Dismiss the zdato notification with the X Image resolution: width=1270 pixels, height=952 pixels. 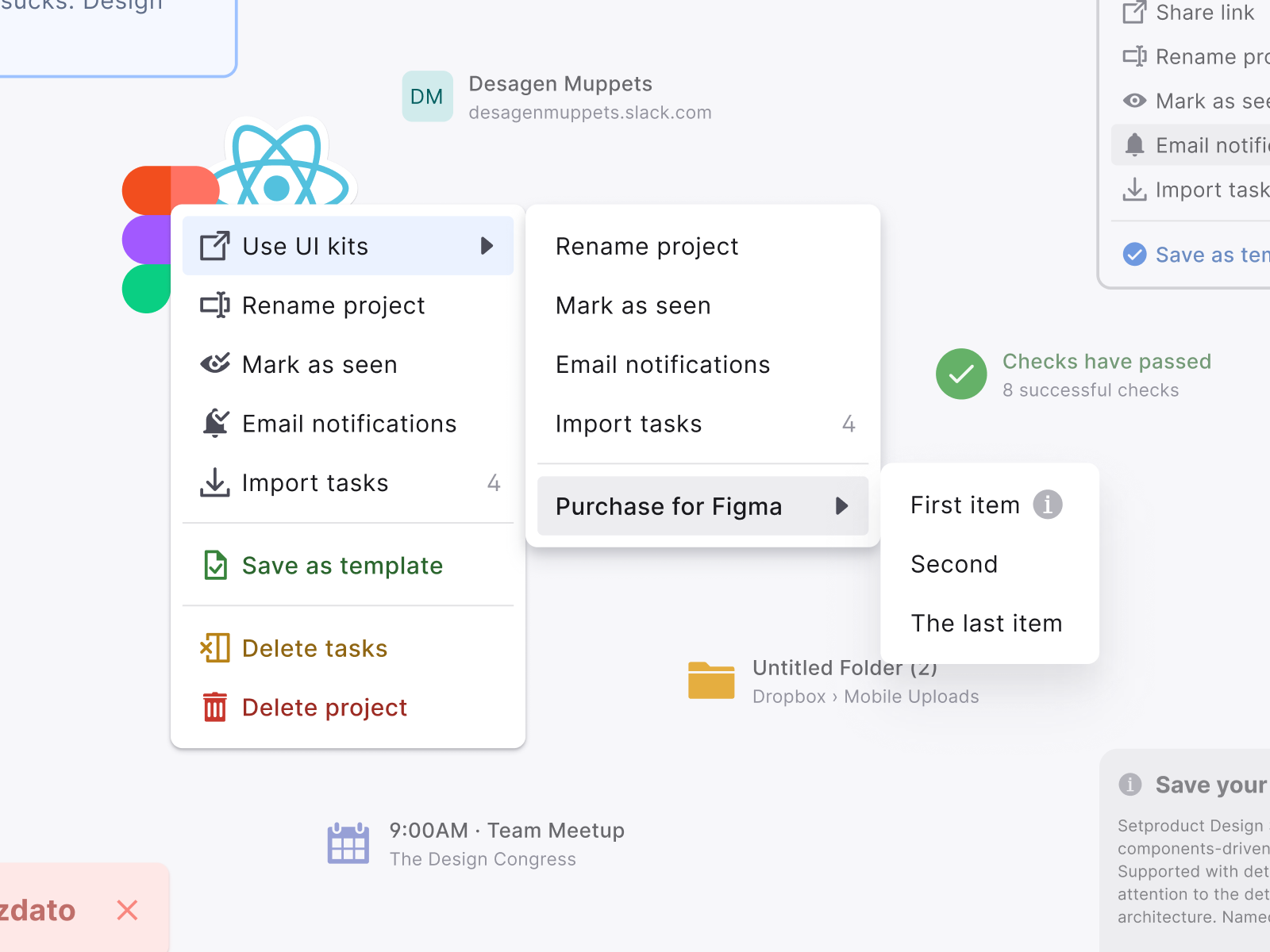coord(127,911)
